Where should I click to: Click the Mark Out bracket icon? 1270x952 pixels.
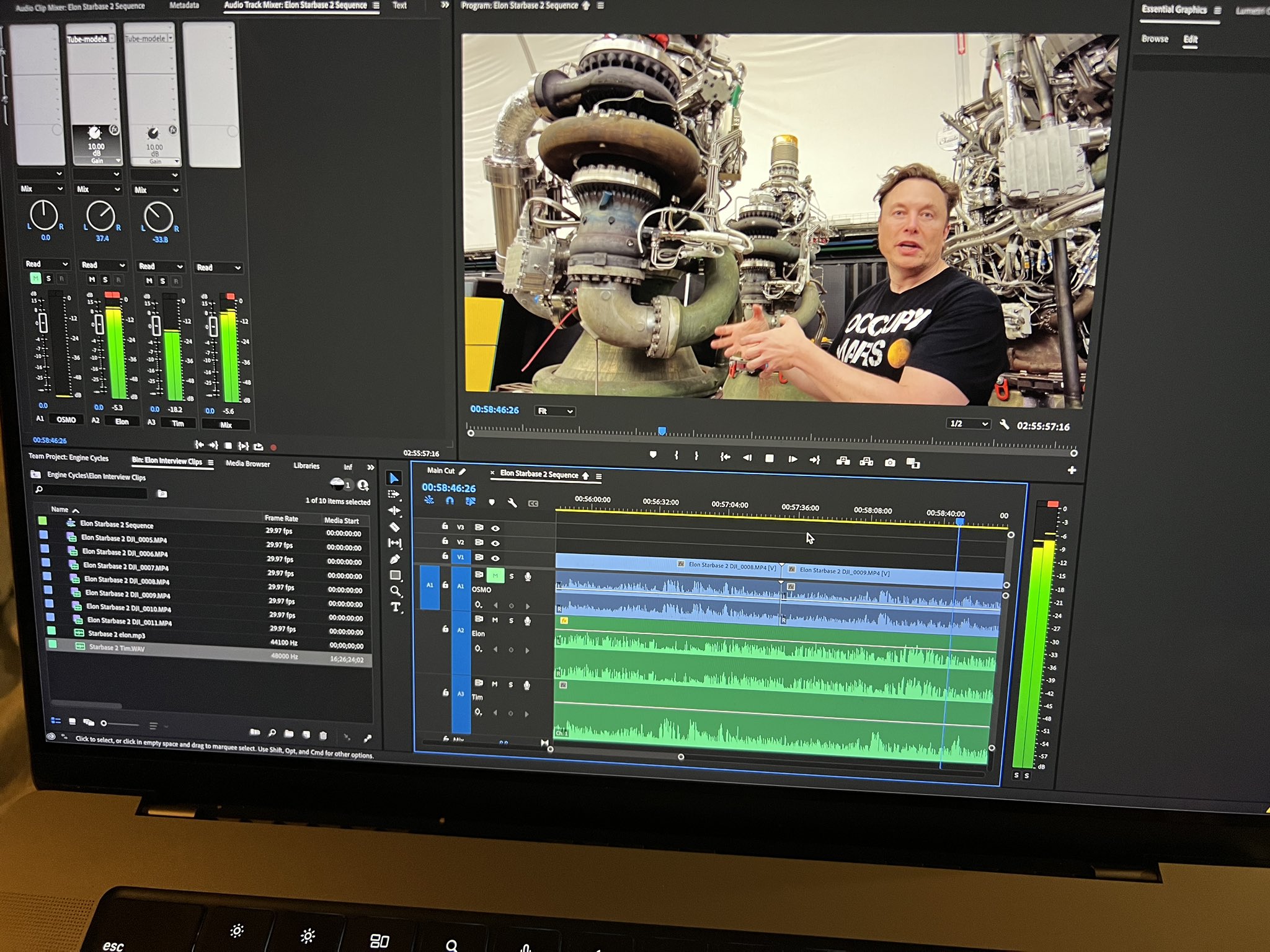696,456
